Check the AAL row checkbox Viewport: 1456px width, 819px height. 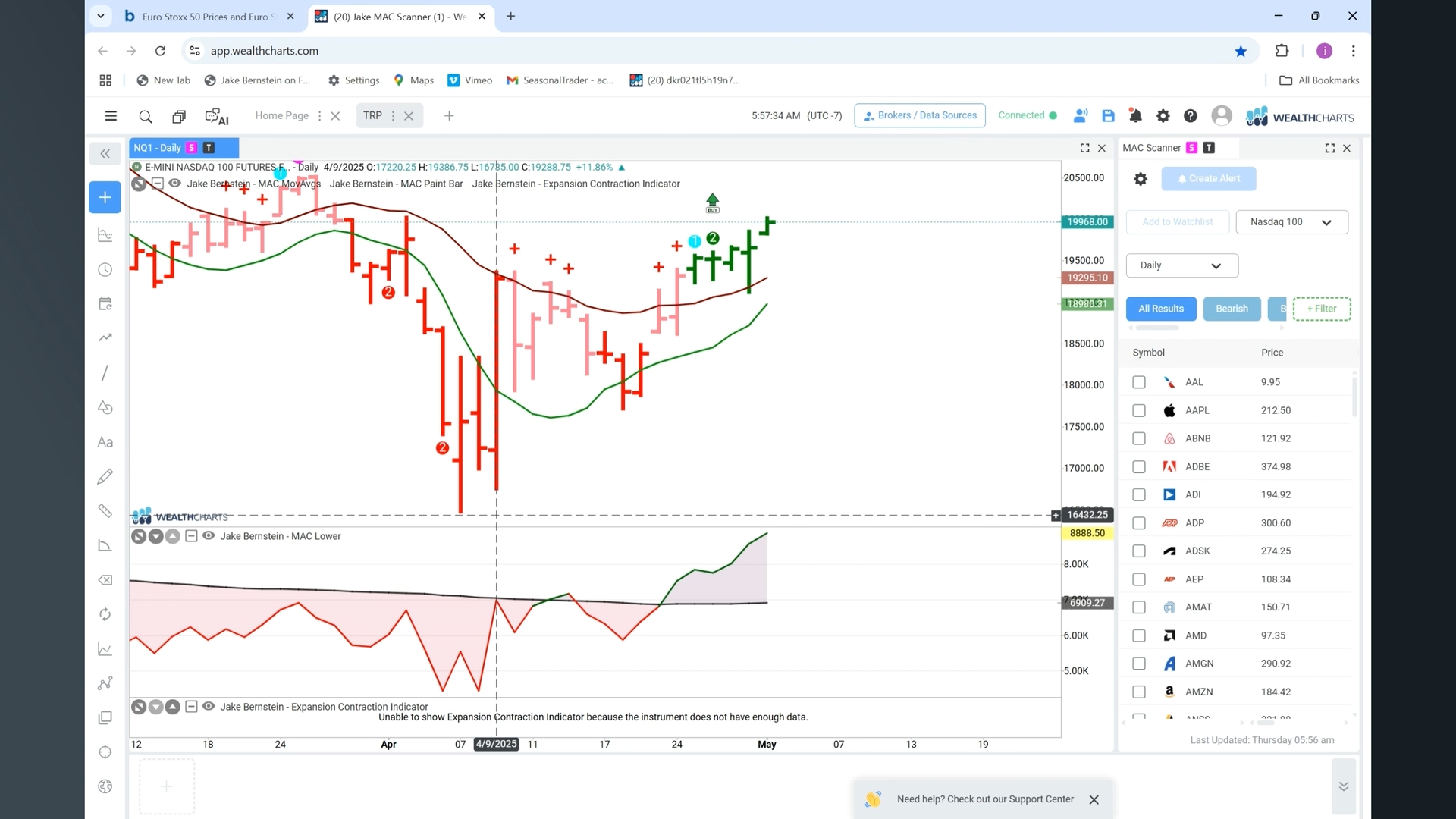click(x=1138, y=382)
